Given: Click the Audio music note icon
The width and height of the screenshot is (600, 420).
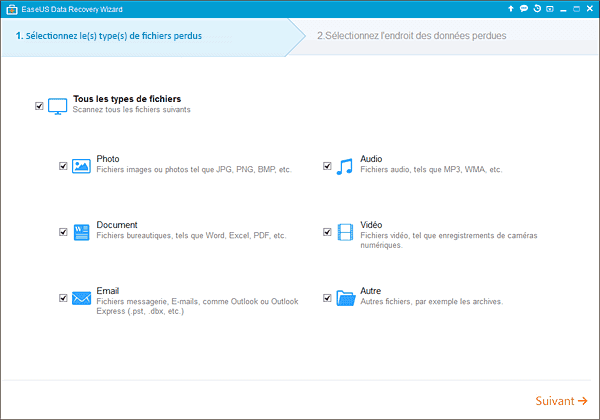Looking at the screenshot, I should point(344,166).
